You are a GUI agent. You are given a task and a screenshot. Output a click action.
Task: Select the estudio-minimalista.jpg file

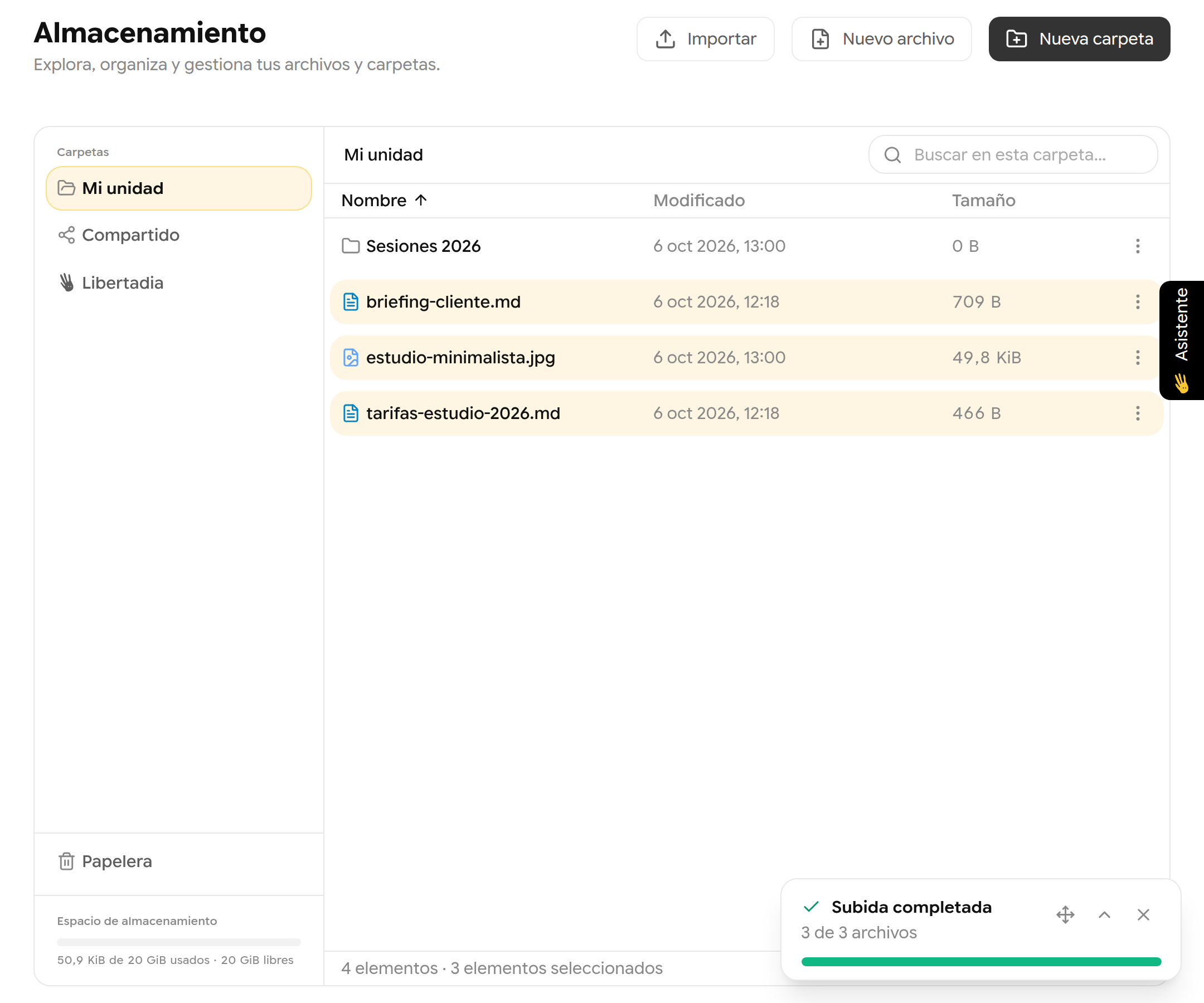(x=746, y=358)
